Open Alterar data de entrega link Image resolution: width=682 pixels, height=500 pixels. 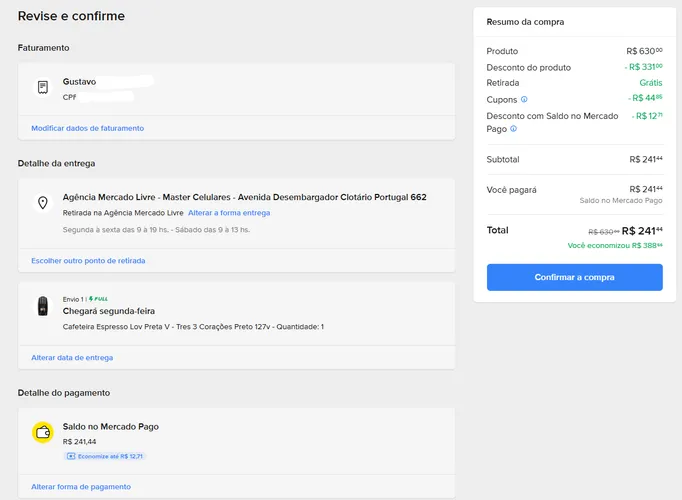72,358
